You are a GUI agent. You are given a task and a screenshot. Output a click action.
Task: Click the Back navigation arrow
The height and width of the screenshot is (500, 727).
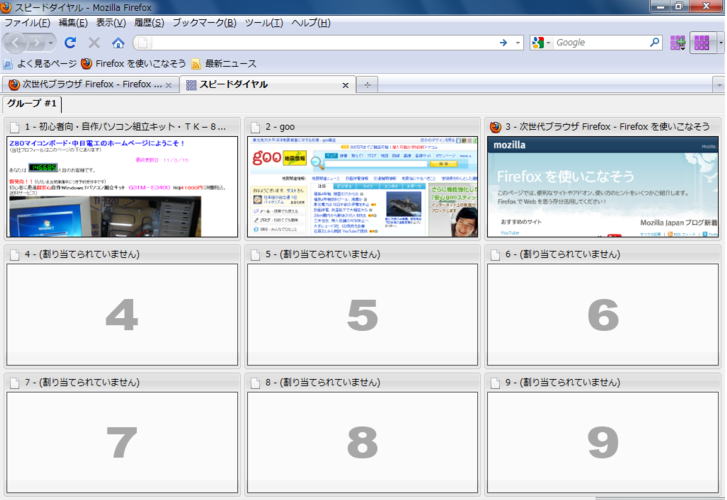[15, 43]
